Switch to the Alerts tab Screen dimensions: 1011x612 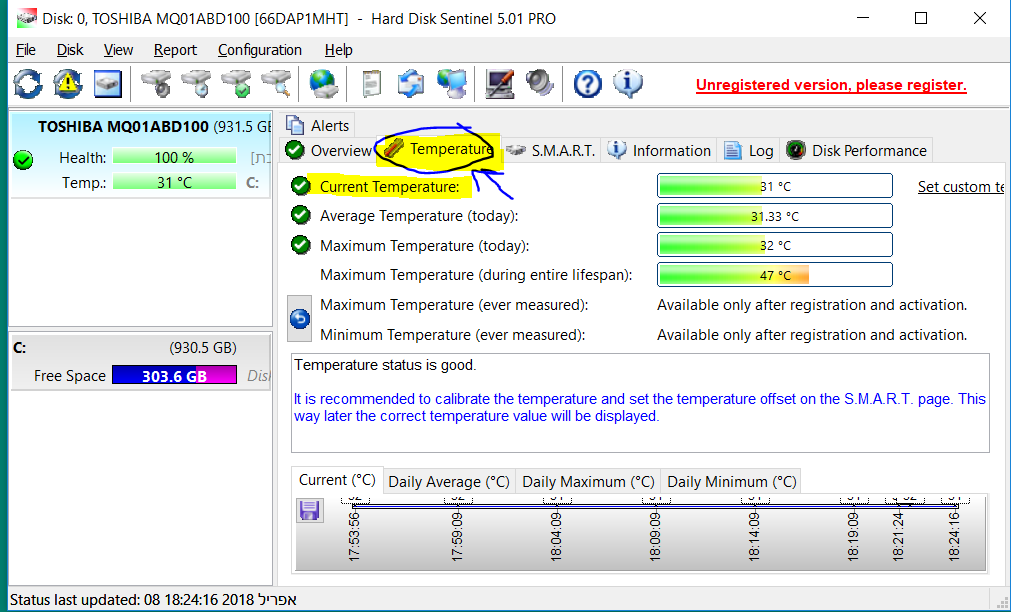coord(318,125)
